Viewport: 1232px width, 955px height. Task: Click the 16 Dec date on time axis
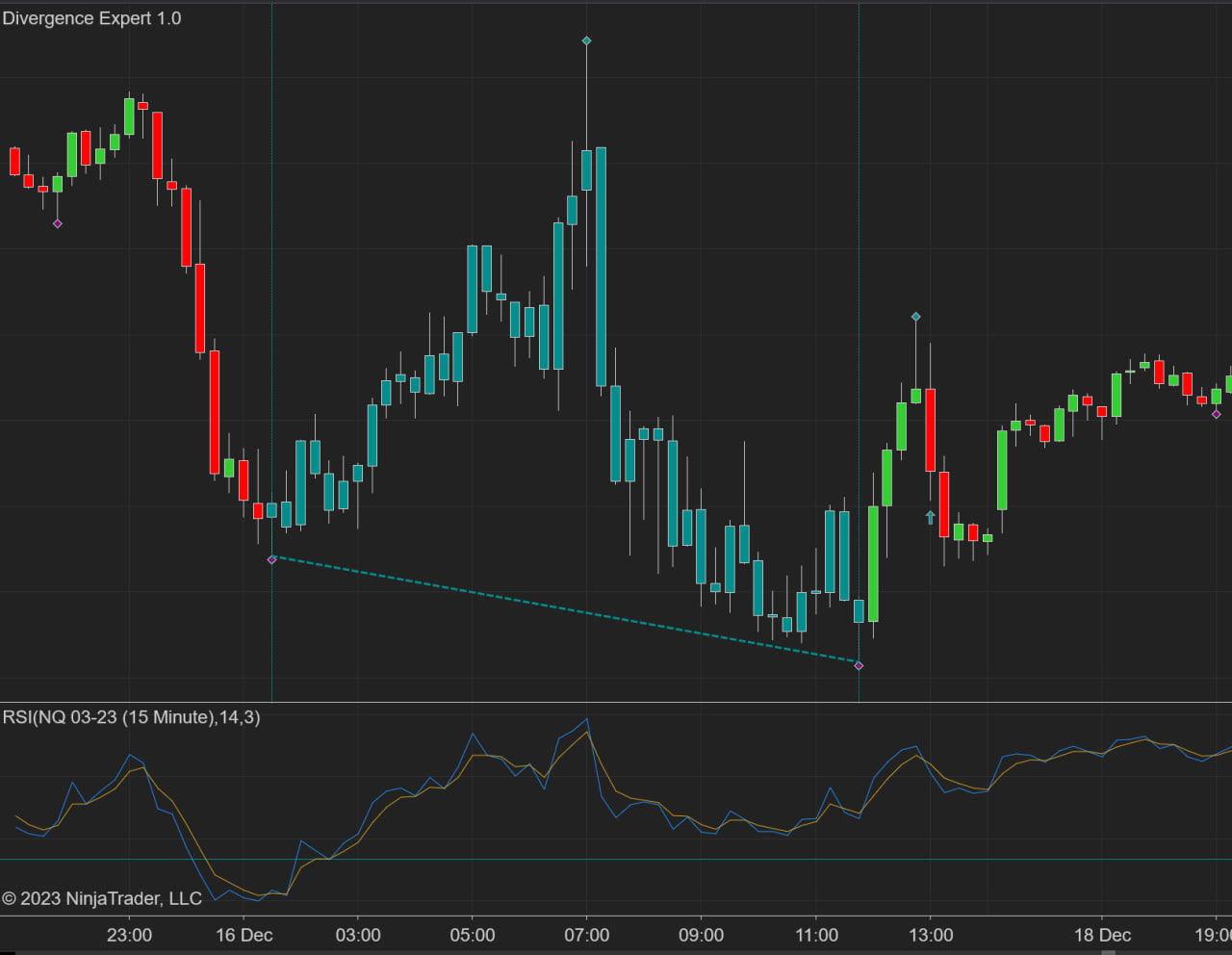pos(244,935)
